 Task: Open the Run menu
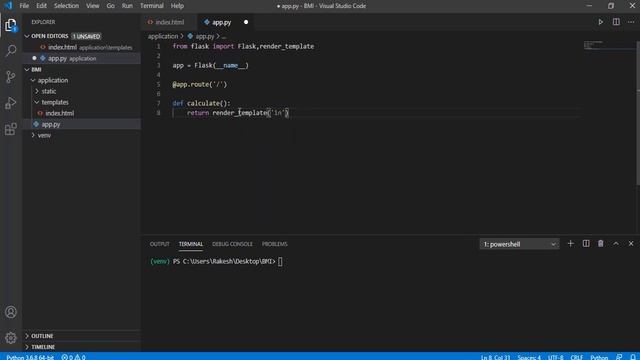pos(127,6)
